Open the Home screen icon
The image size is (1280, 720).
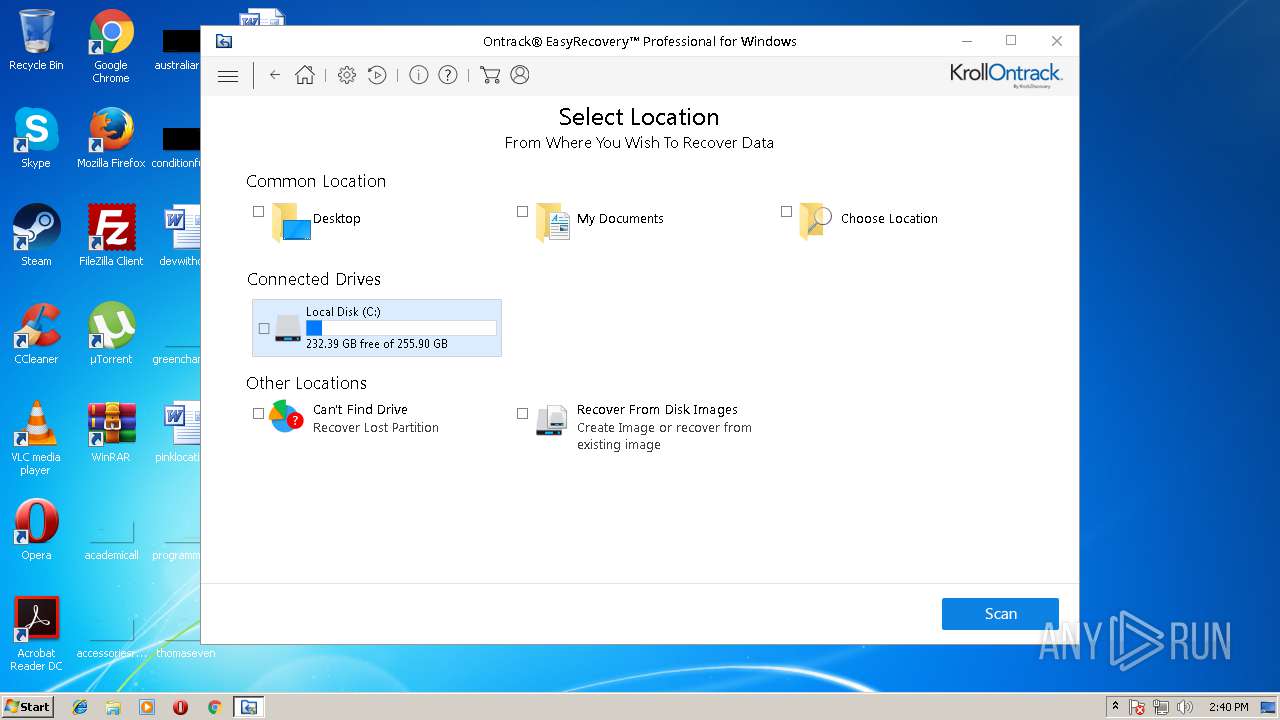[305, 75]
